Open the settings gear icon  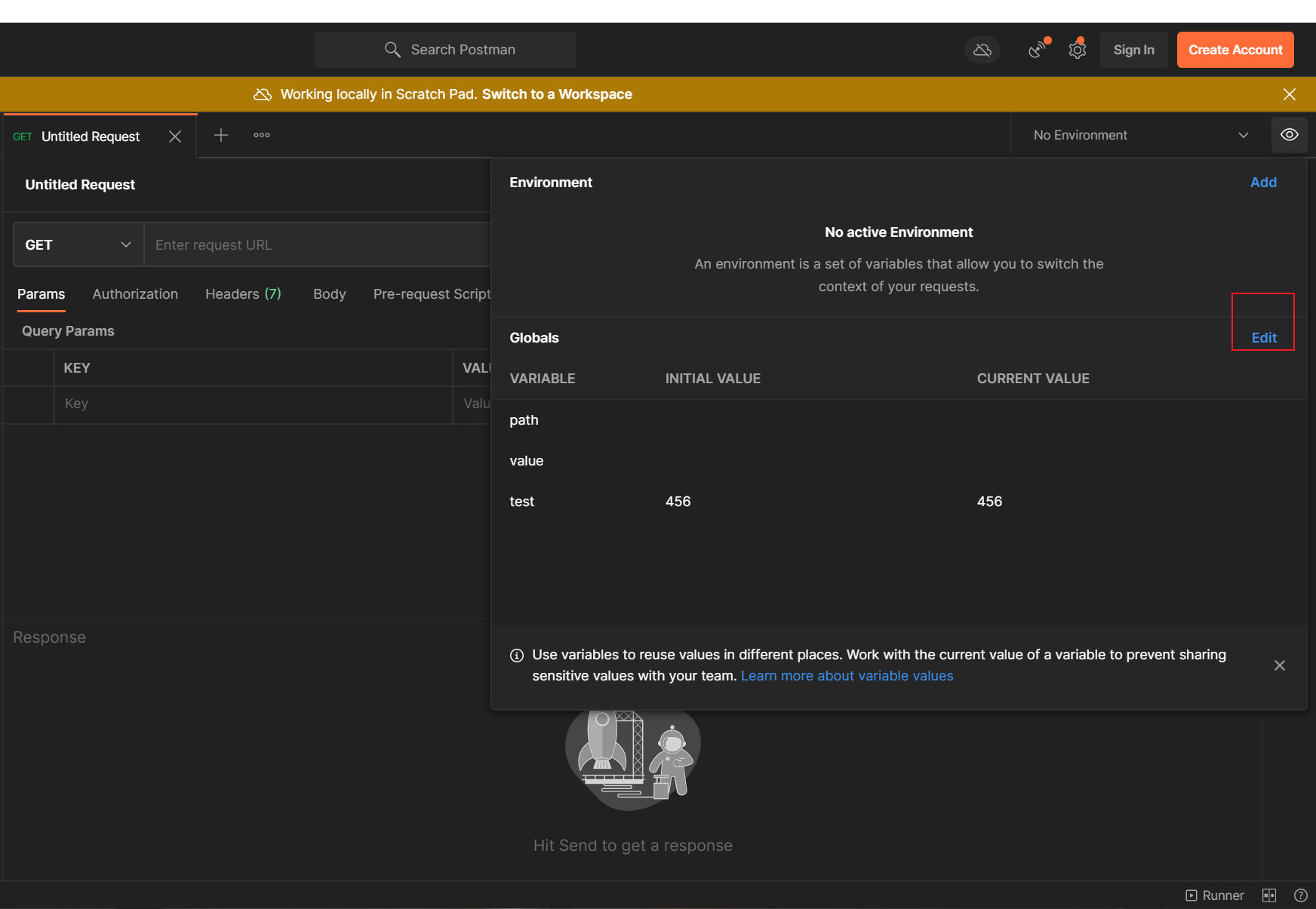click(1078, 50)
